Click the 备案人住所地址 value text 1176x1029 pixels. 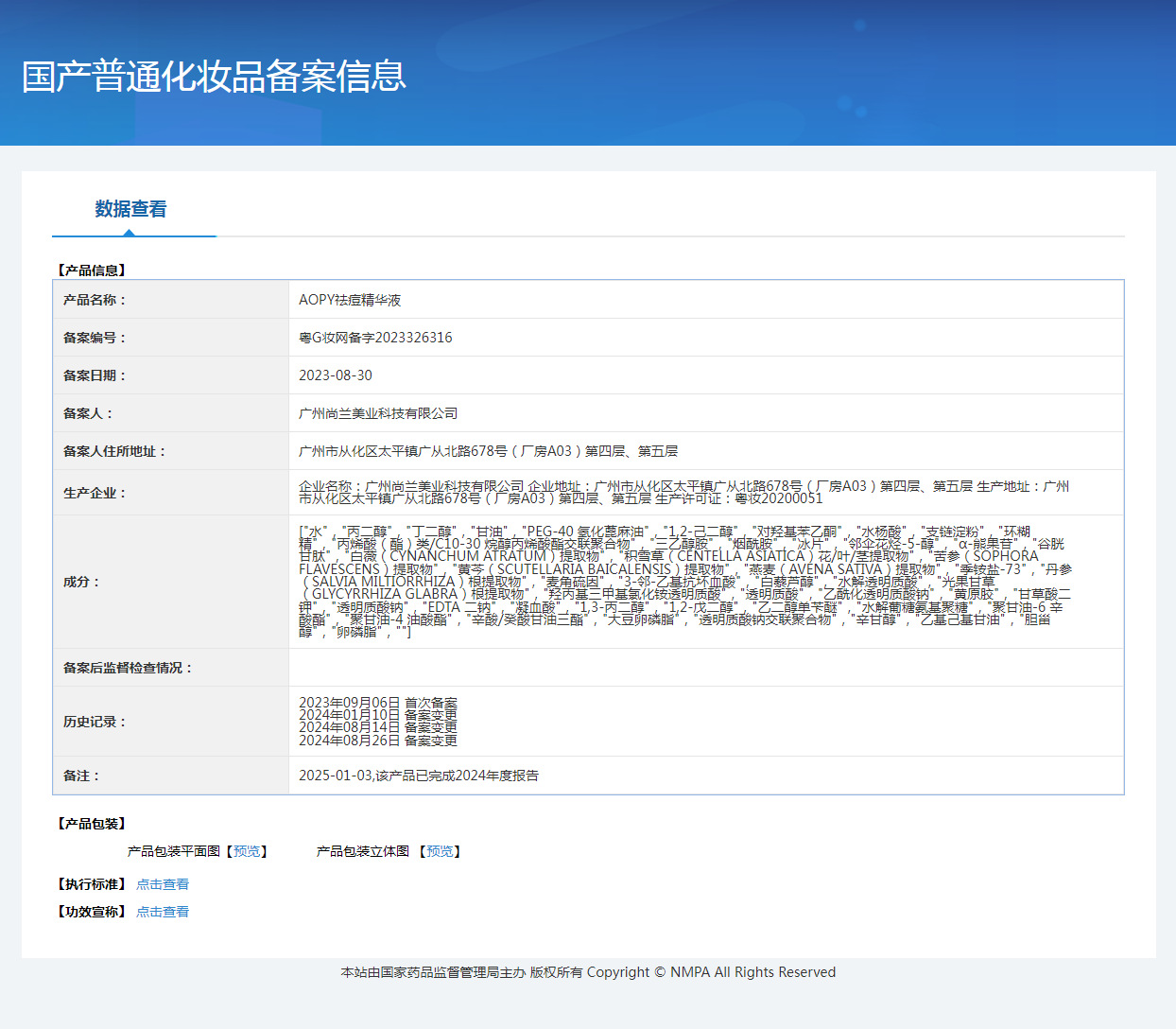[488, 451]
